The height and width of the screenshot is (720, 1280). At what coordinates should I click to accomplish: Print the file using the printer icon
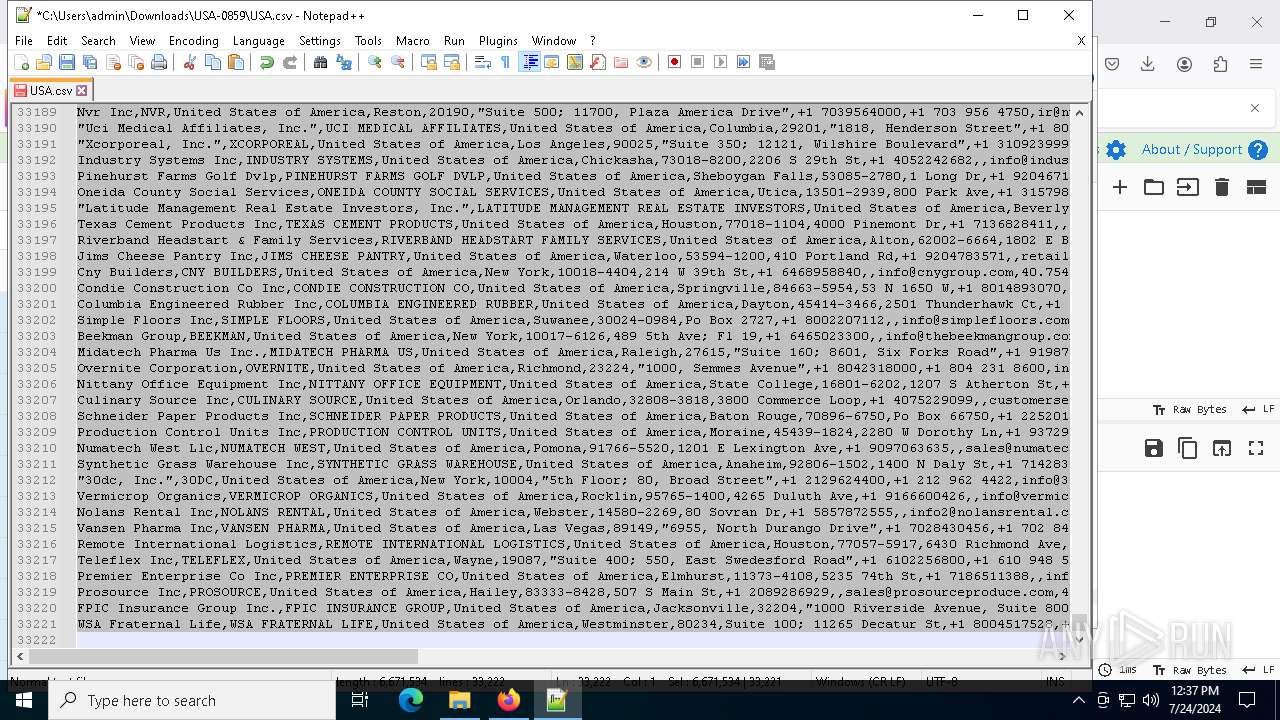159,62
